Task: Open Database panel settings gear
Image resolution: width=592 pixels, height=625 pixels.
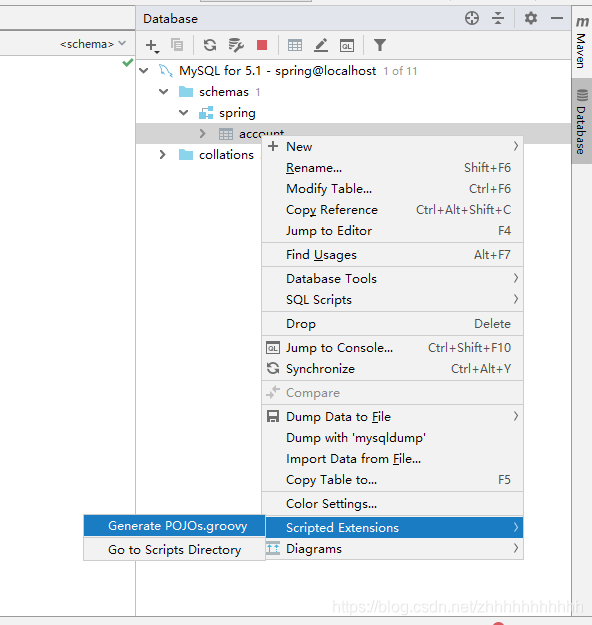Action: click(x=531, y=18)
